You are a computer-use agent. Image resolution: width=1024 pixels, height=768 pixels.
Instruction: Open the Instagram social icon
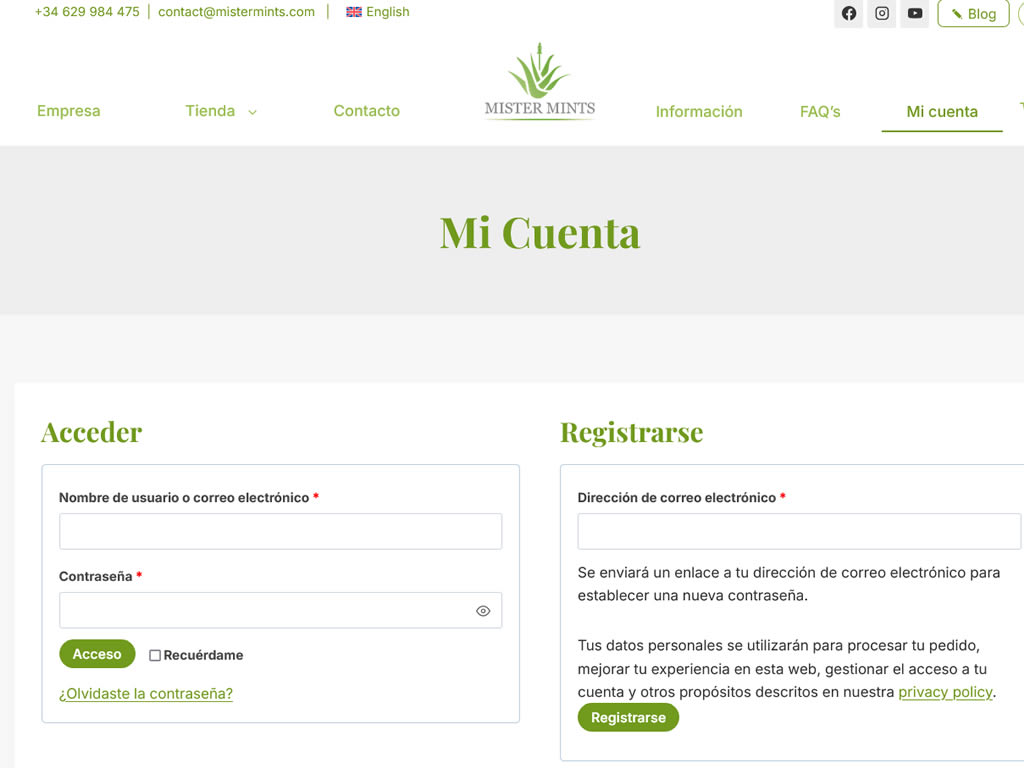tap(882, 14)
